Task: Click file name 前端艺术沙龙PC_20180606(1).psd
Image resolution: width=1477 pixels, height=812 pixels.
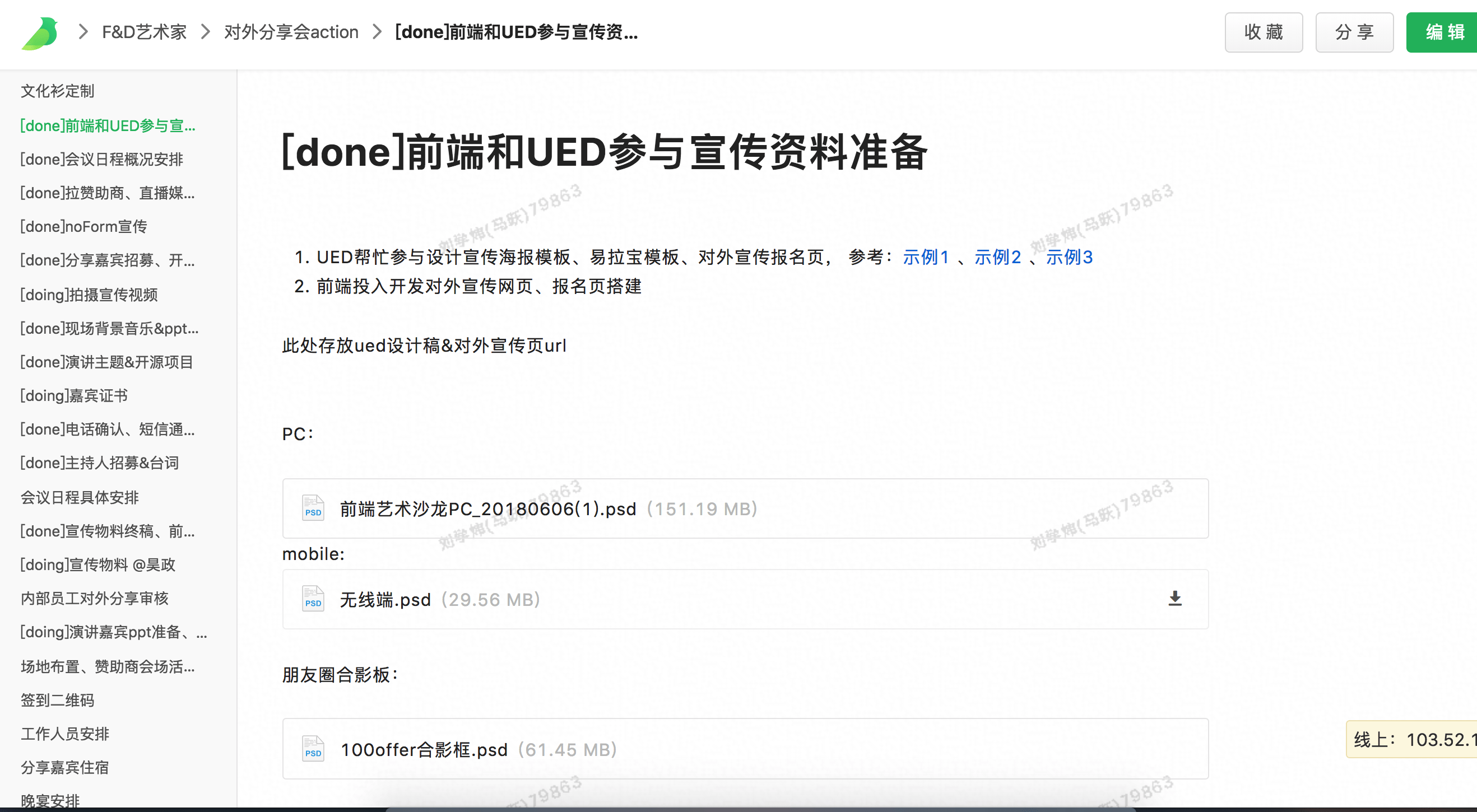Action: (x=488, y=509)
